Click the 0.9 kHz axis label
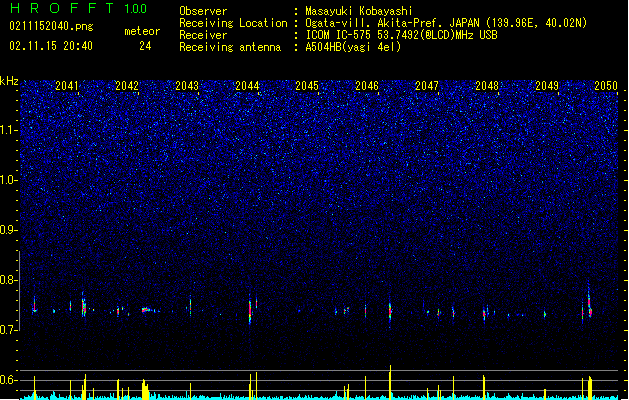The height and width of the screenshot is (400, 629). click(9, 230)
